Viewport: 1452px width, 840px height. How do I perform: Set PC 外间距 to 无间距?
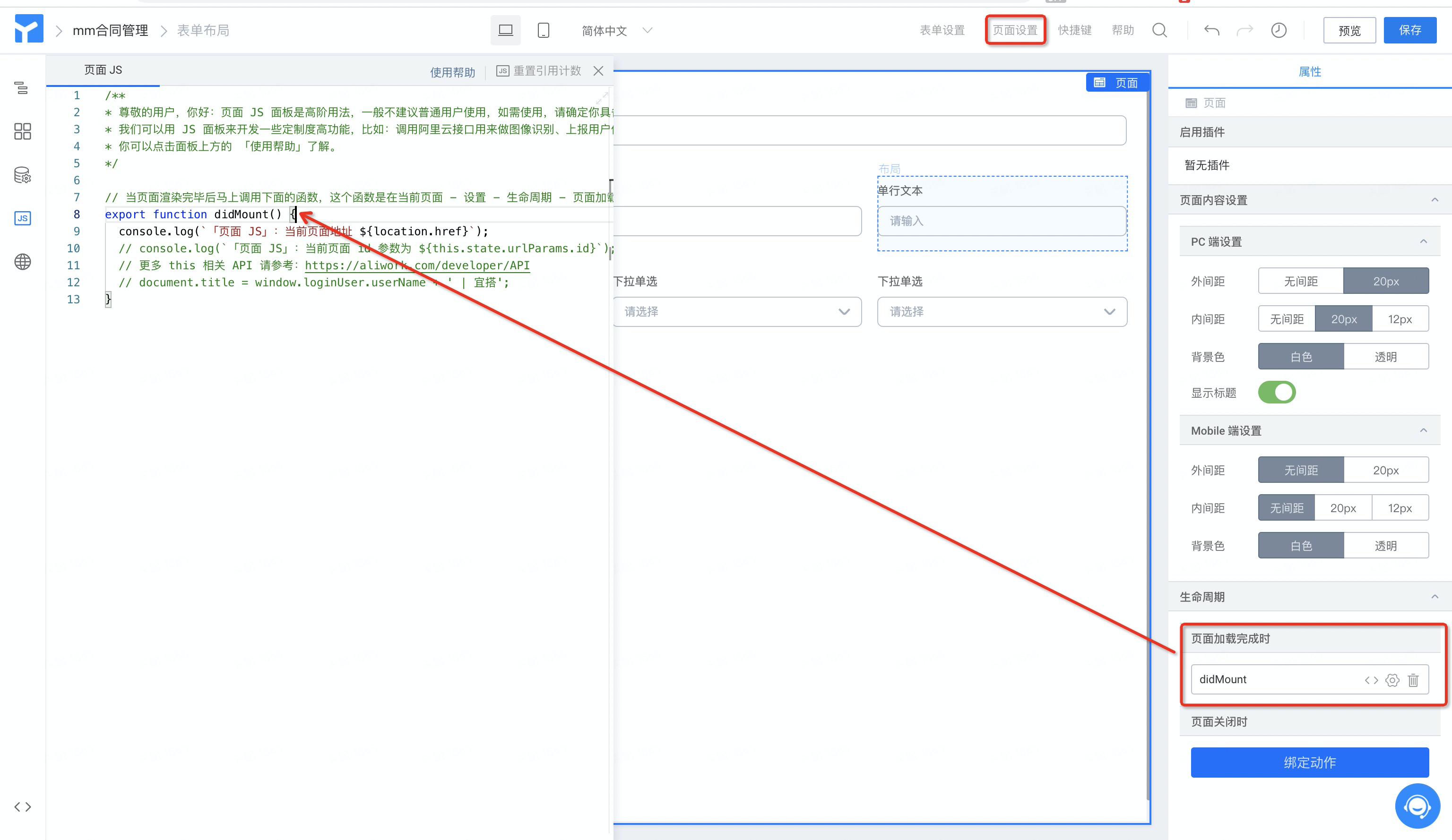[x=1300, y=282]
